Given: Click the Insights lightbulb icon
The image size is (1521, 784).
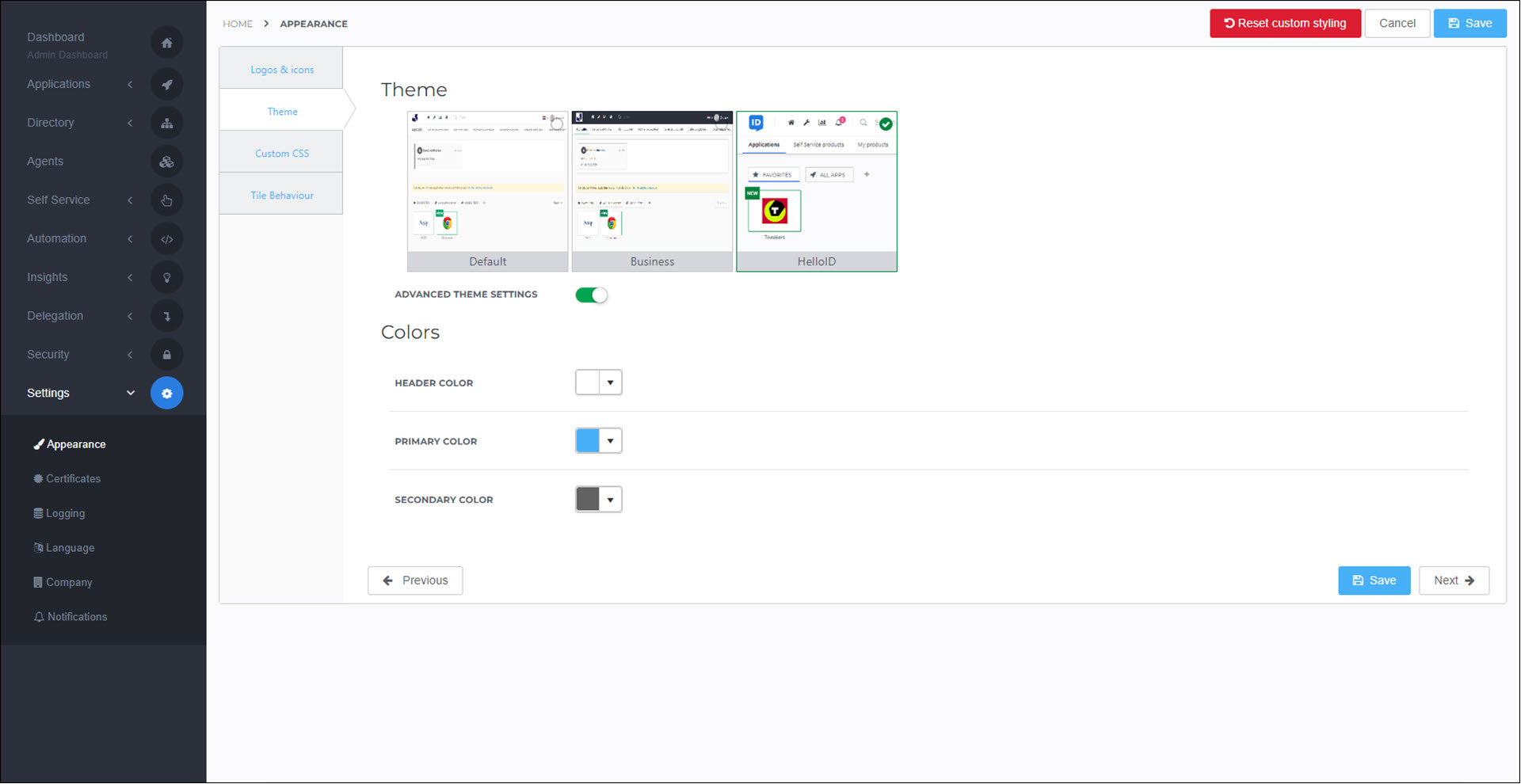Looking at the screenshot, I should tap(166, 277).
